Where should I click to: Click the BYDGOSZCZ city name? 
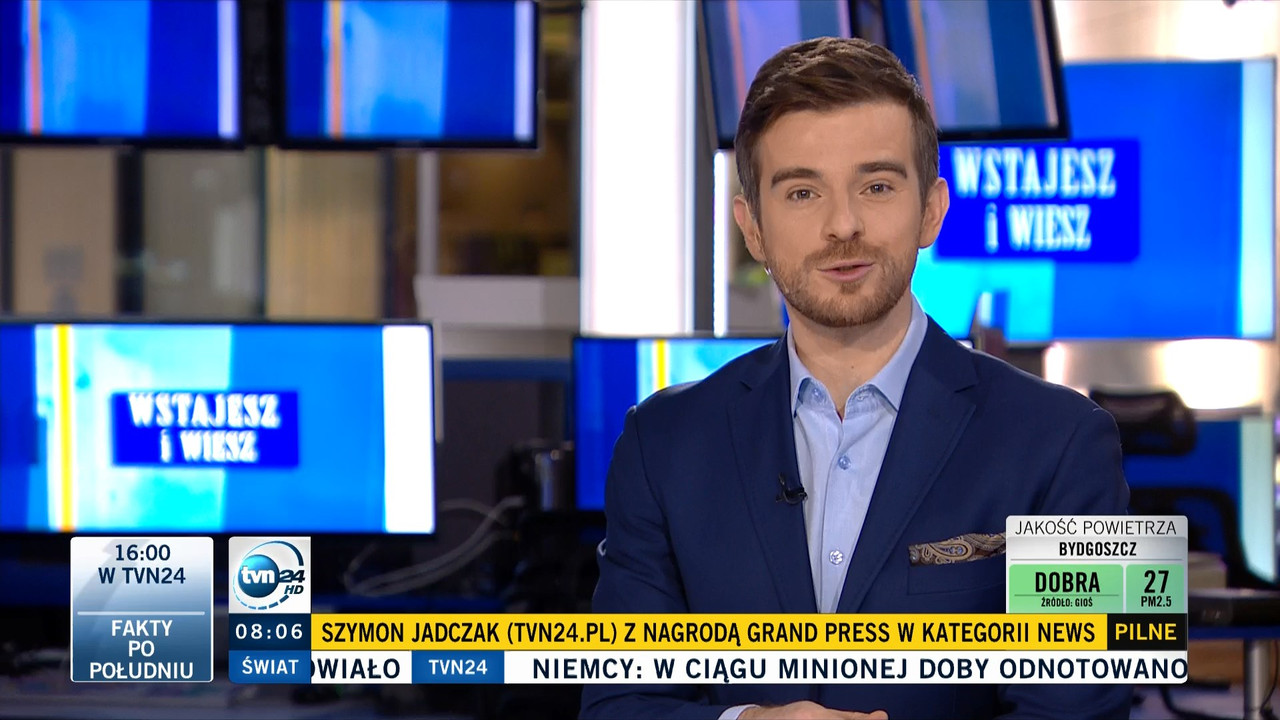click(x=1097, y=549)
